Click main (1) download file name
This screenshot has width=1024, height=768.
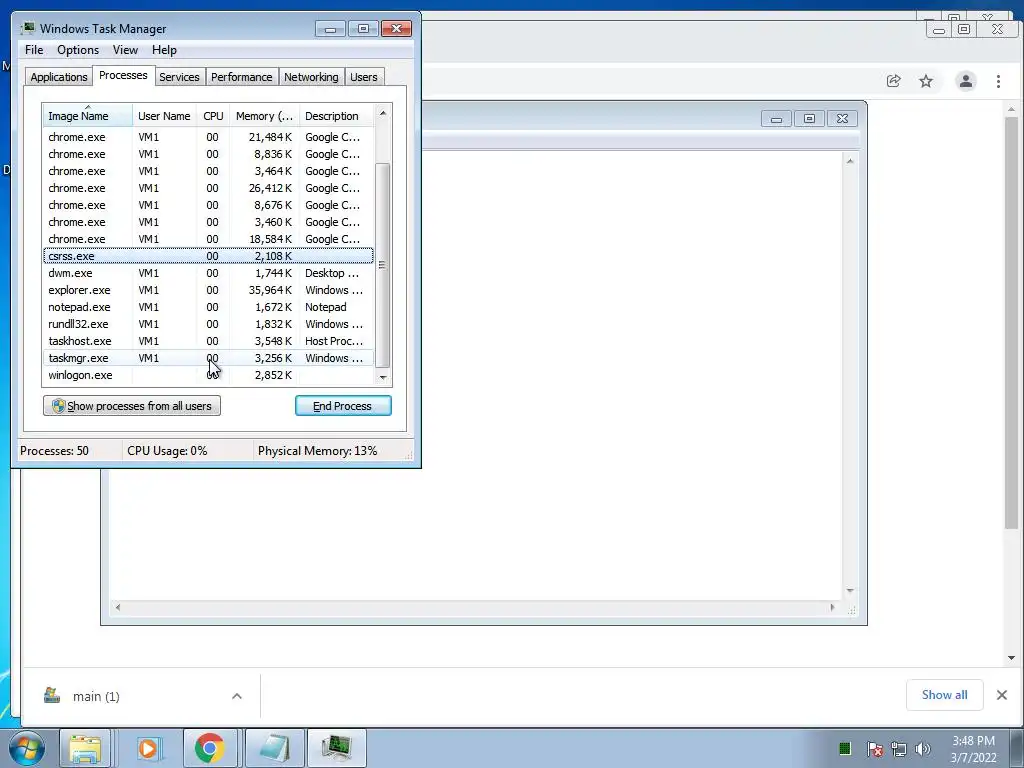tap(96, 696)
